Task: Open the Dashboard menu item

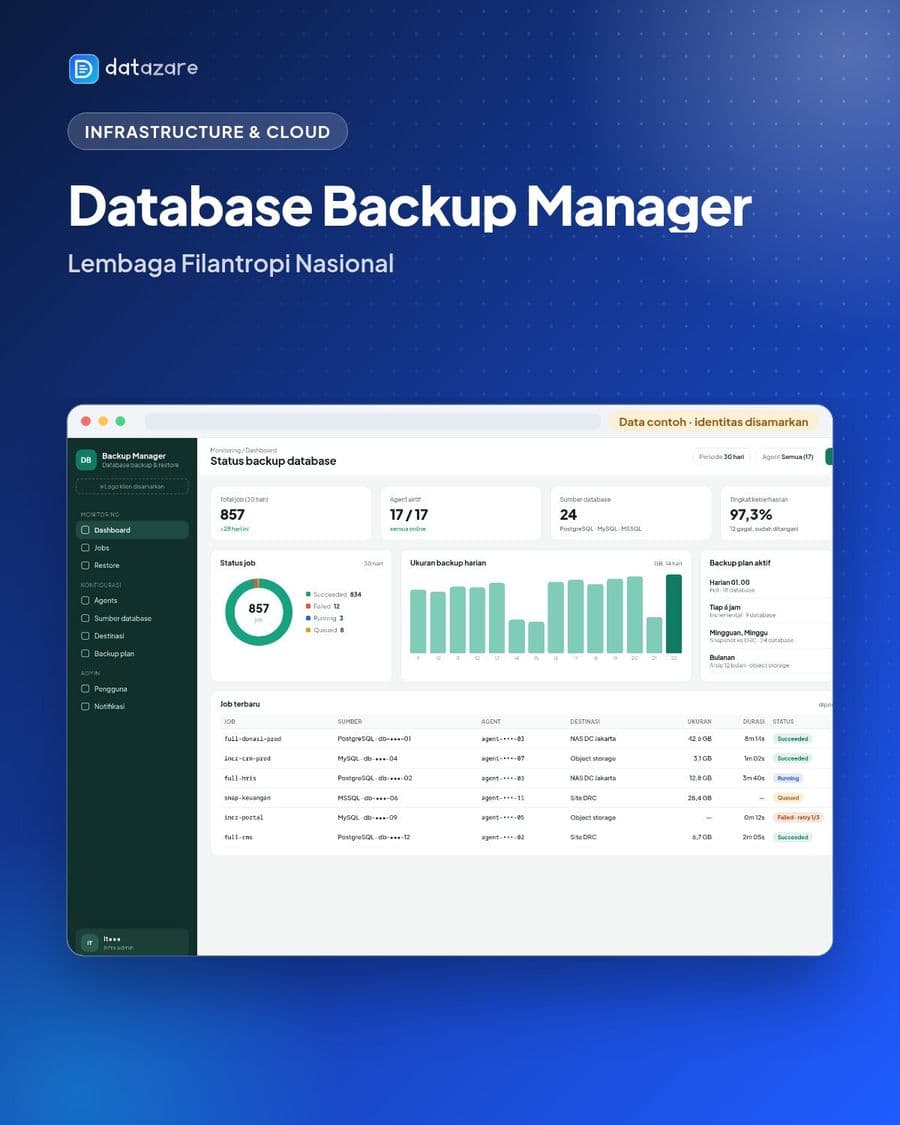Action: (132, 529)
